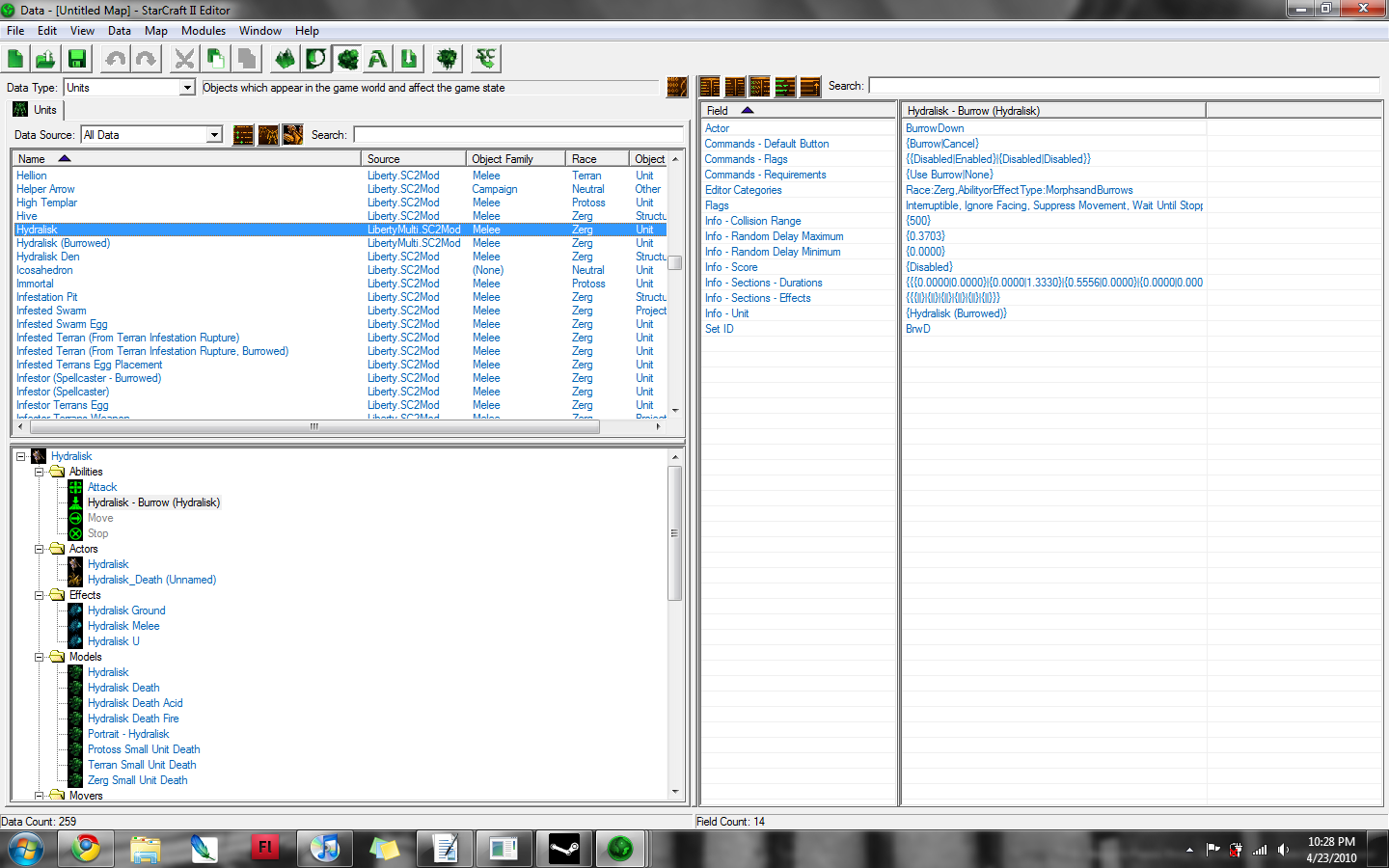Sort by the Field column header
Image resolution: width=1389 pixels, height=868 pixels.
click(x=799, y=111)
